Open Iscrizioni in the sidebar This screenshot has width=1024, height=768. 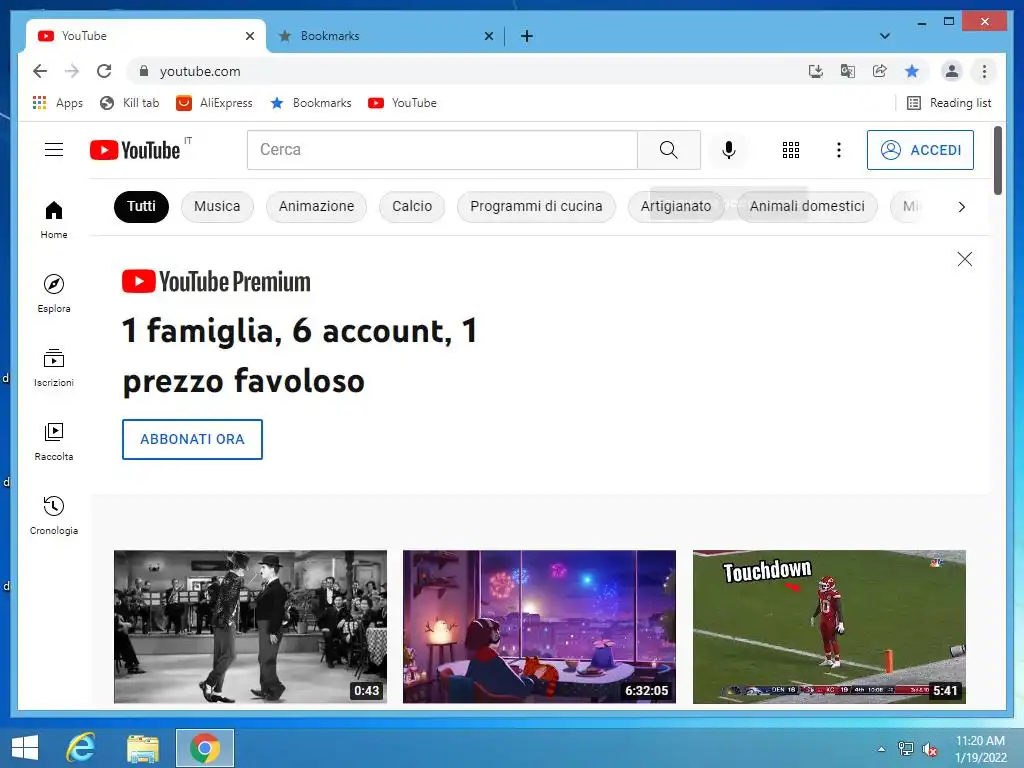54,368
